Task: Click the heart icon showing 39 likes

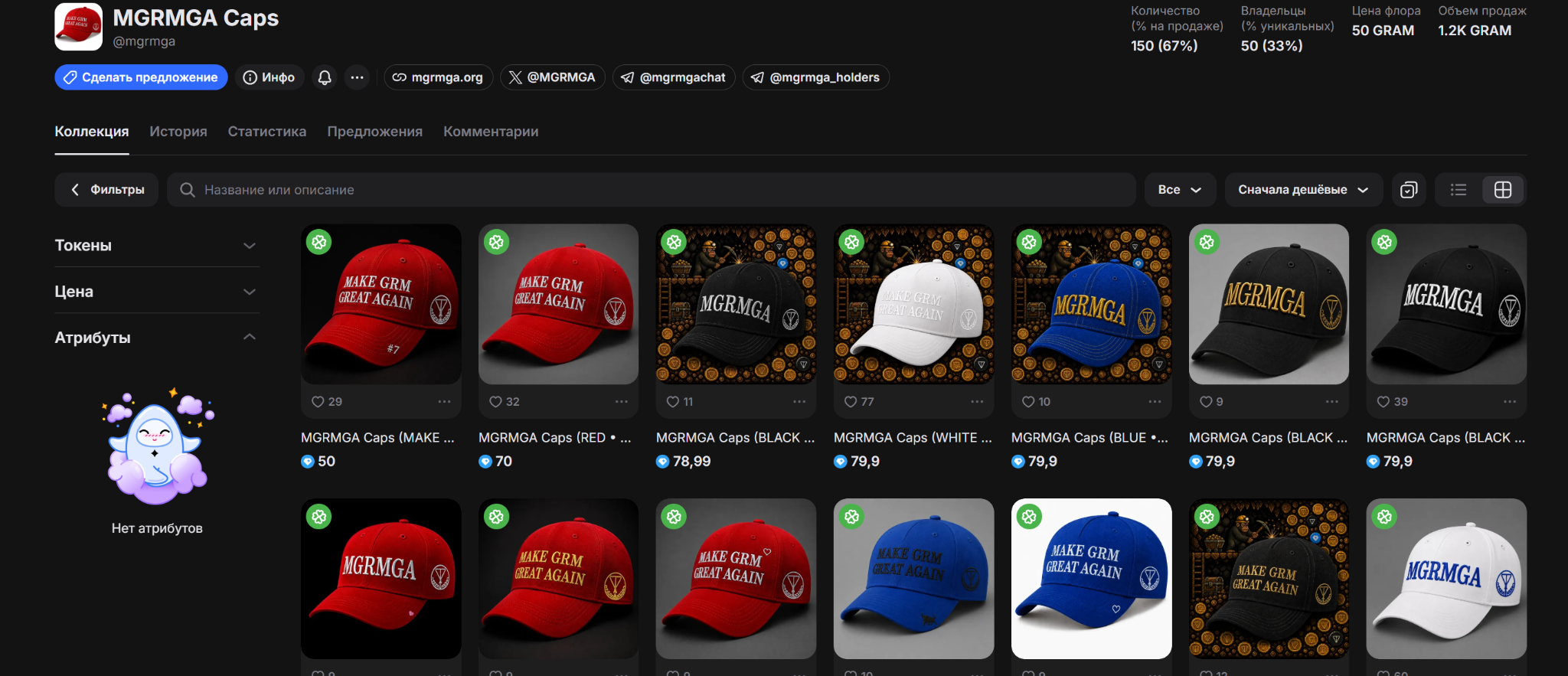Action: pyautogui.click(x=1383, y=402)
